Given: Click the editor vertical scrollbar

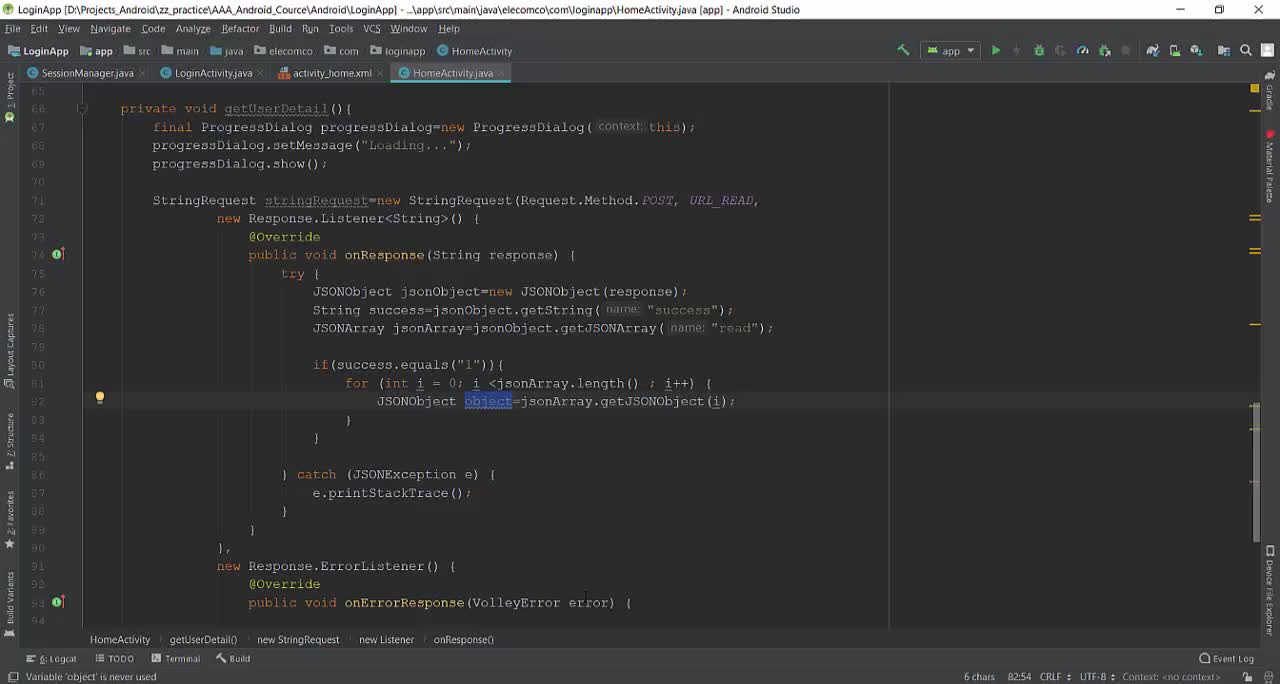Looking at the screenshot, I should tap(1256, 470).
